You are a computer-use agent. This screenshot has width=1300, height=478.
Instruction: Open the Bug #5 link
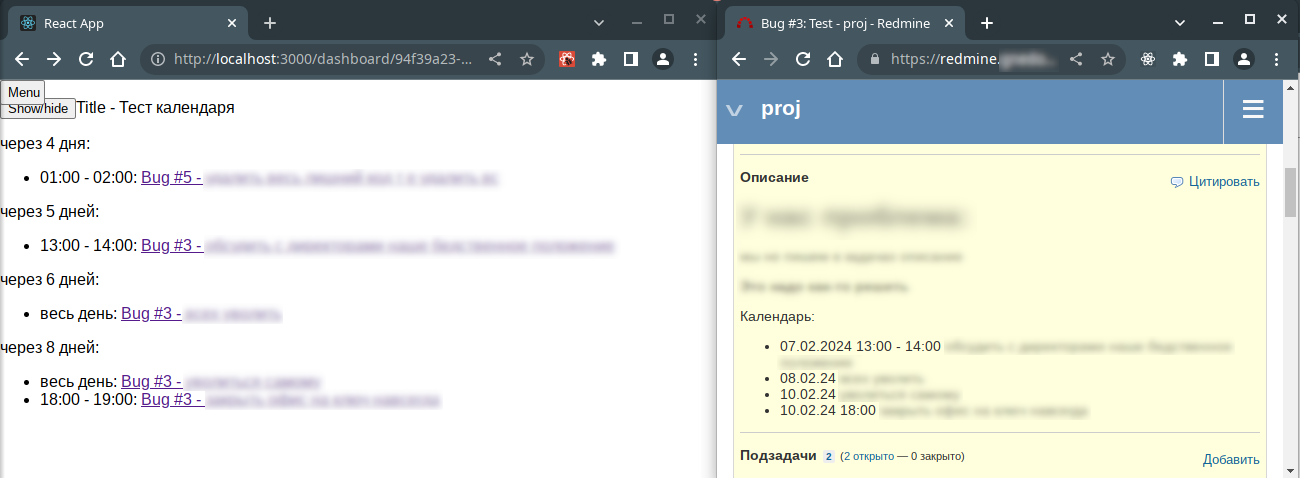pos(171,177)
